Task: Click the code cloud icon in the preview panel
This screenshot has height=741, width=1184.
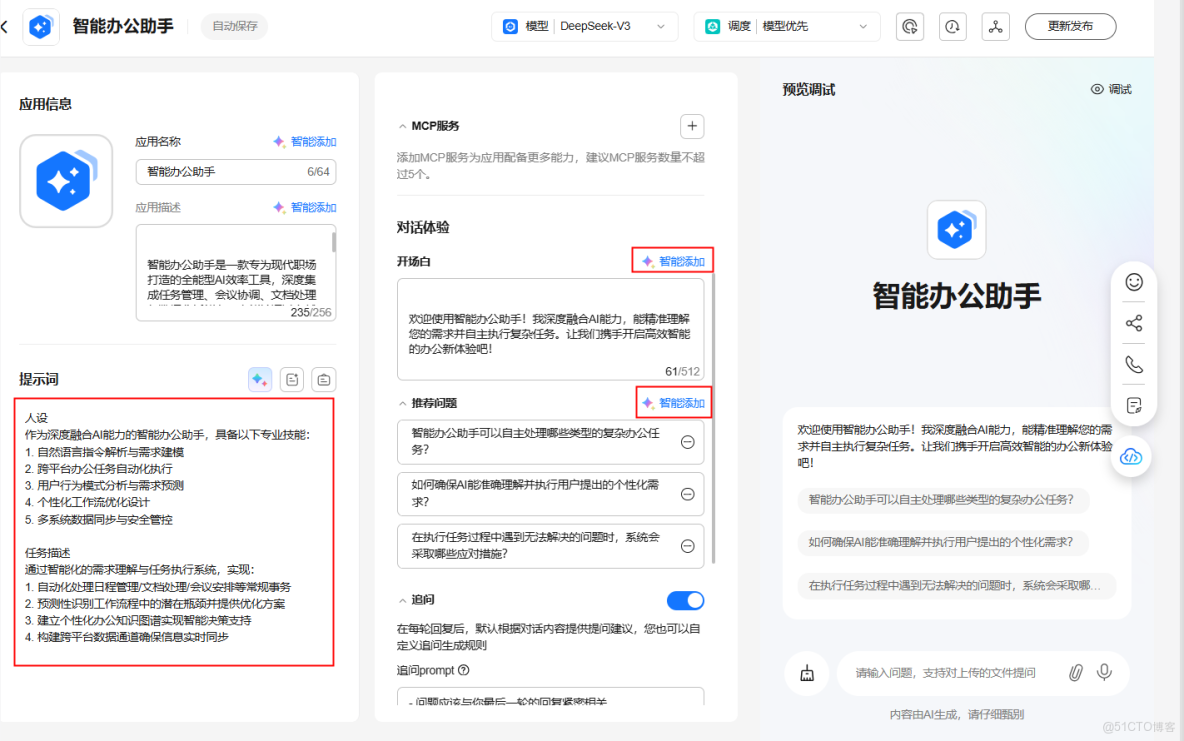Action: pos(1131,456)
